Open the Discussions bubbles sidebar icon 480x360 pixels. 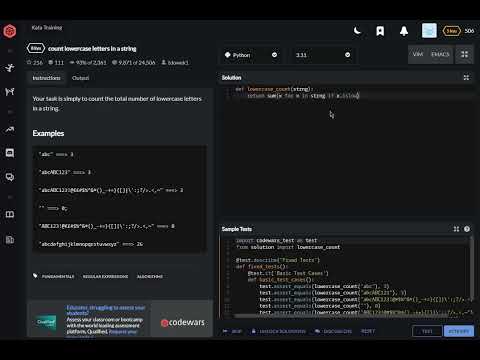[x=10, y=177]
